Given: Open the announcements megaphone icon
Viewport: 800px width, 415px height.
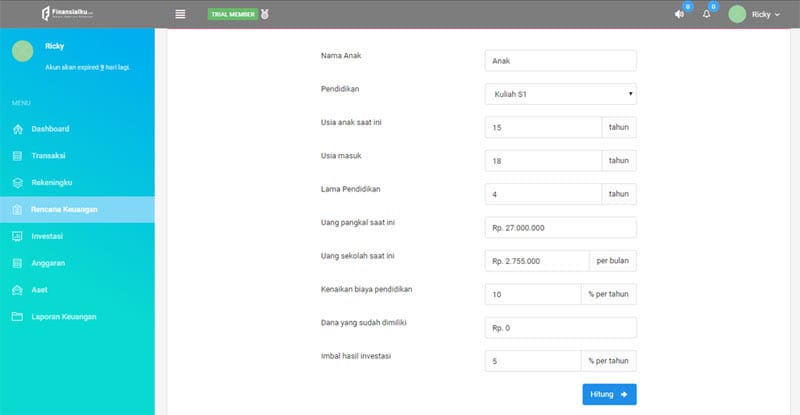Looking at the screenshot, I should tap(679, 14).
